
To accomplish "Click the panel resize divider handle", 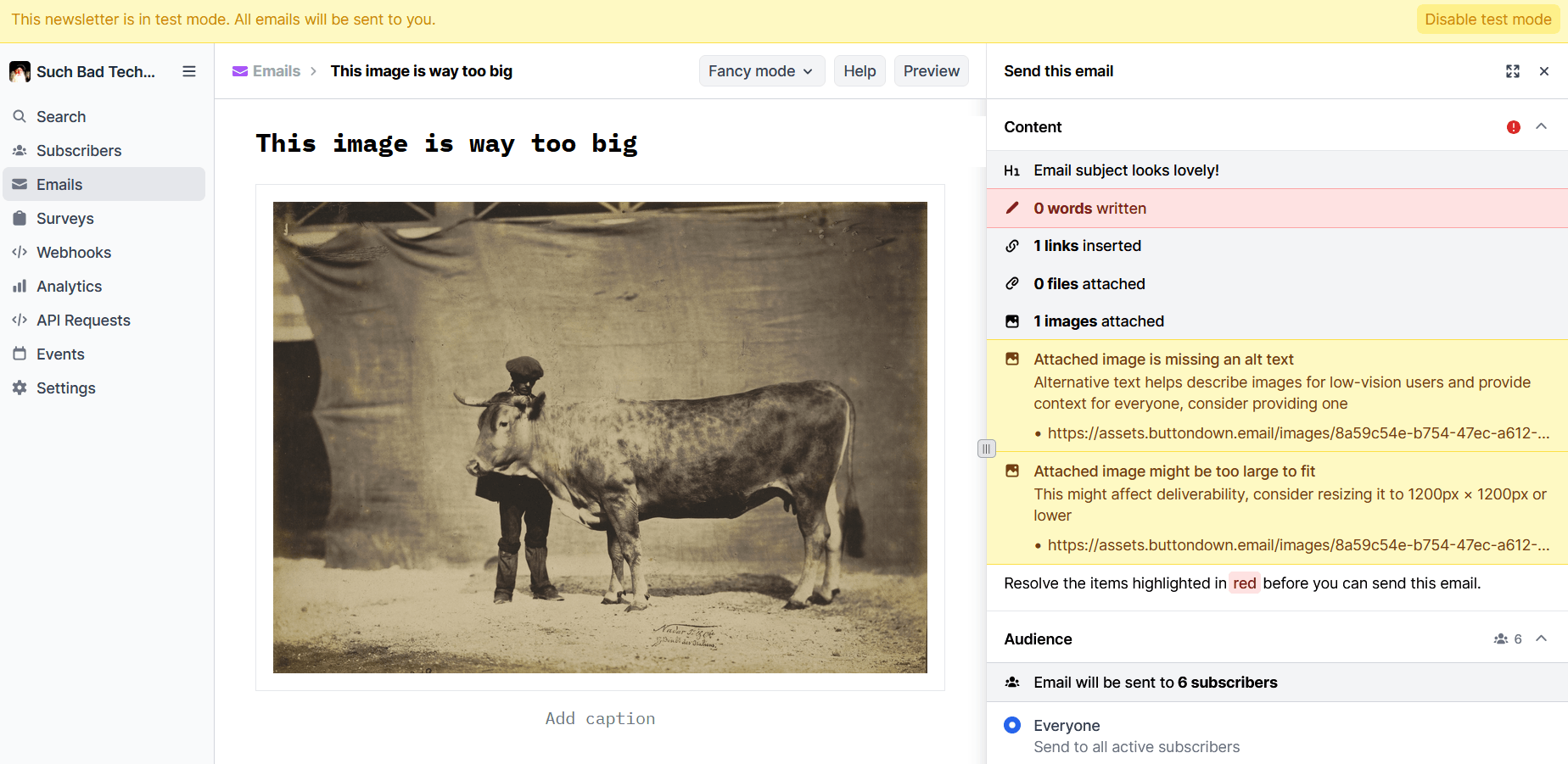I will tap(986, 449).
